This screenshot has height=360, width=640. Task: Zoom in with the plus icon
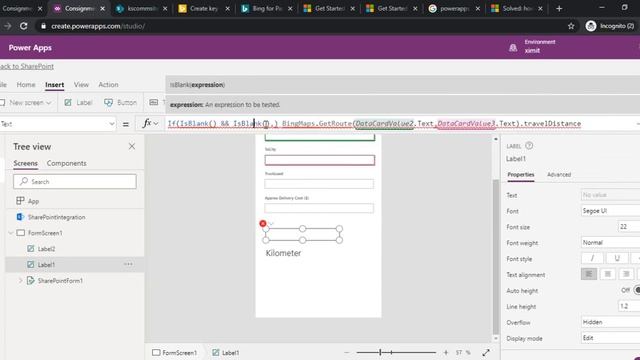point(446,352)
